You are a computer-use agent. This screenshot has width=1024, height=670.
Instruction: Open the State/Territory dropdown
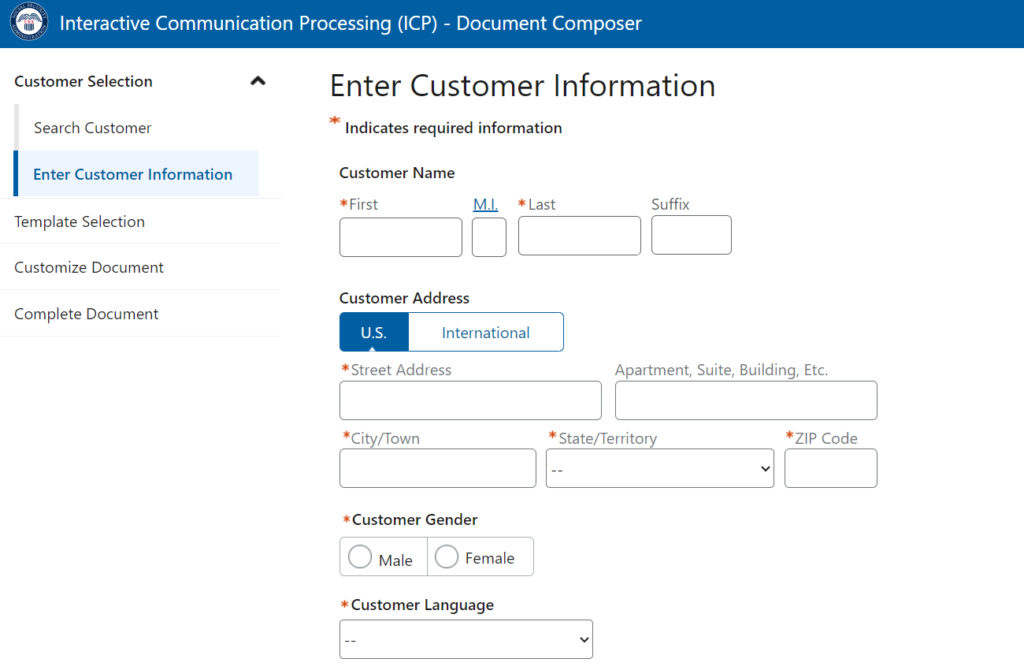pos(660,468)
